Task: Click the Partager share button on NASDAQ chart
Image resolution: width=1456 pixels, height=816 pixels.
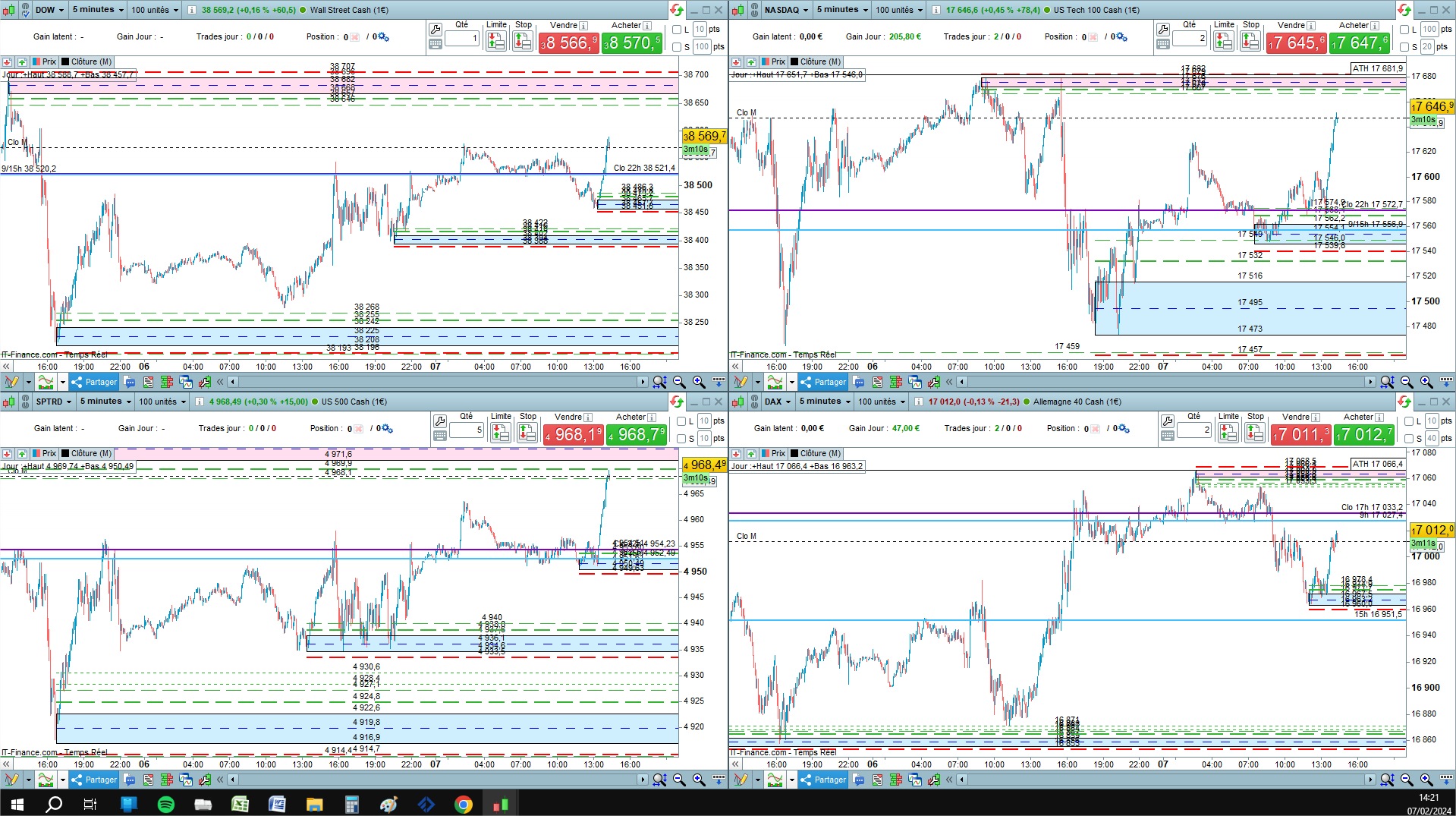Action: (x=823, y=382)
